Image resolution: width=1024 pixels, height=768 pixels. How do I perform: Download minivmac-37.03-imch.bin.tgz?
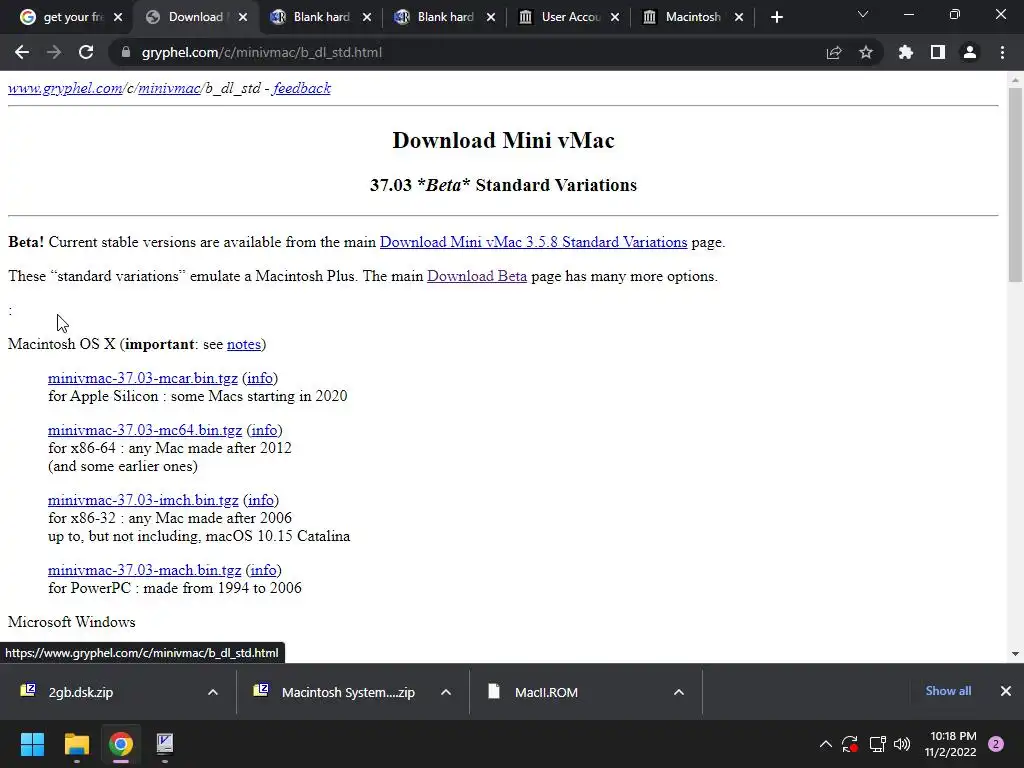point(143,500)
